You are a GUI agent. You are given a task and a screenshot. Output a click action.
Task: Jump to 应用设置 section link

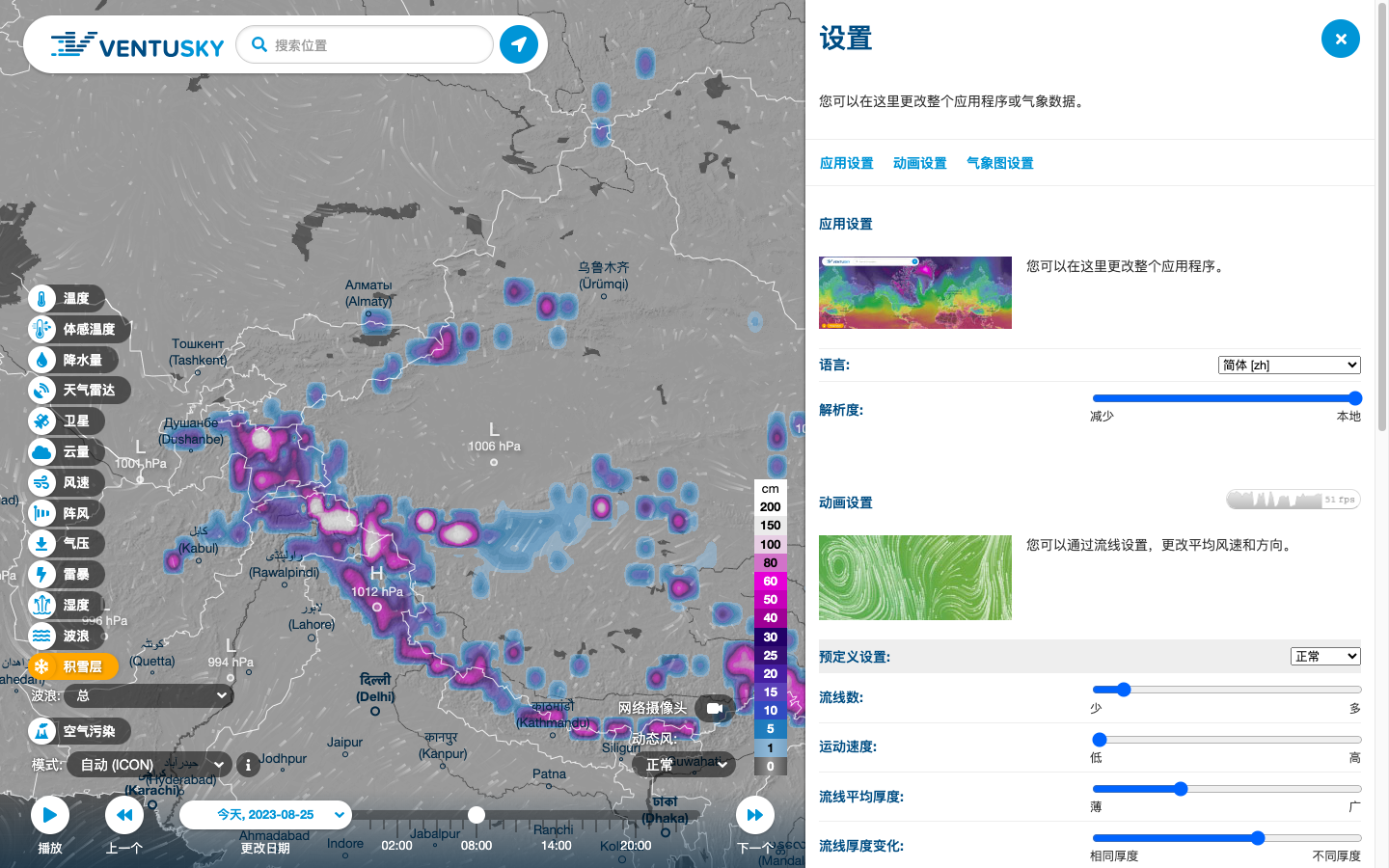coord(846,163)
